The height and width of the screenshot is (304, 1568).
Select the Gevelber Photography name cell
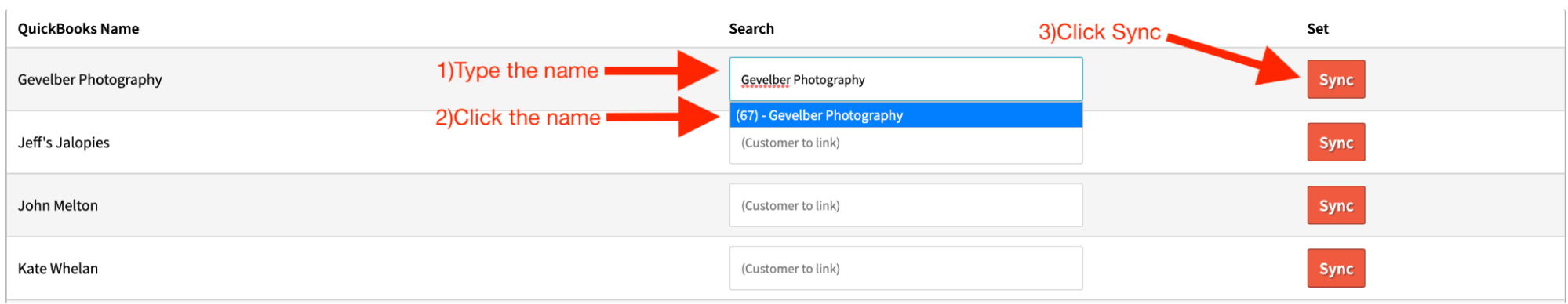coord(90,80)
